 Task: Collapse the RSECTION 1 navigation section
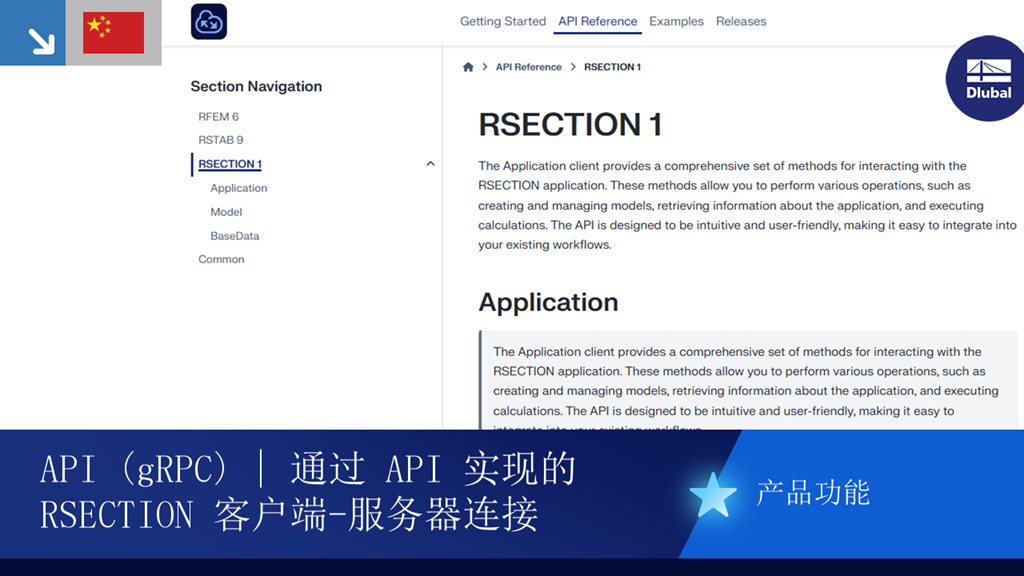[430, 164]
